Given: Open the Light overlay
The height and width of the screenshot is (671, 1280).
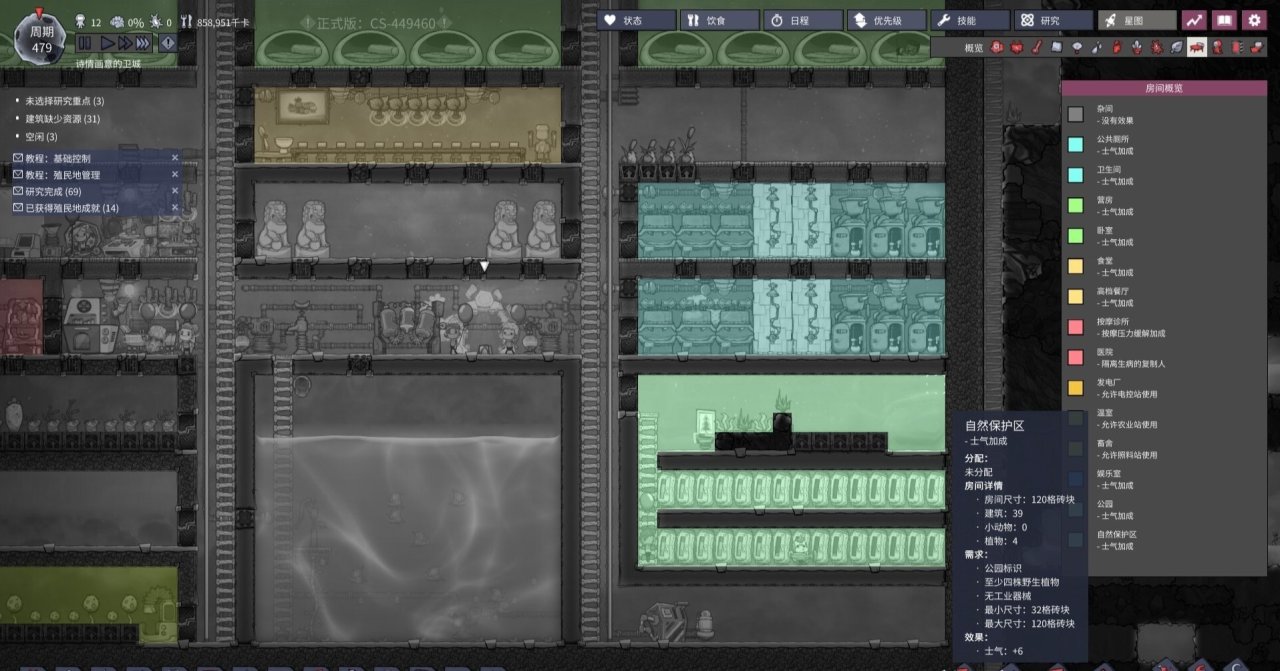Looking at the screenshot, I should (x=1077, y=47).
